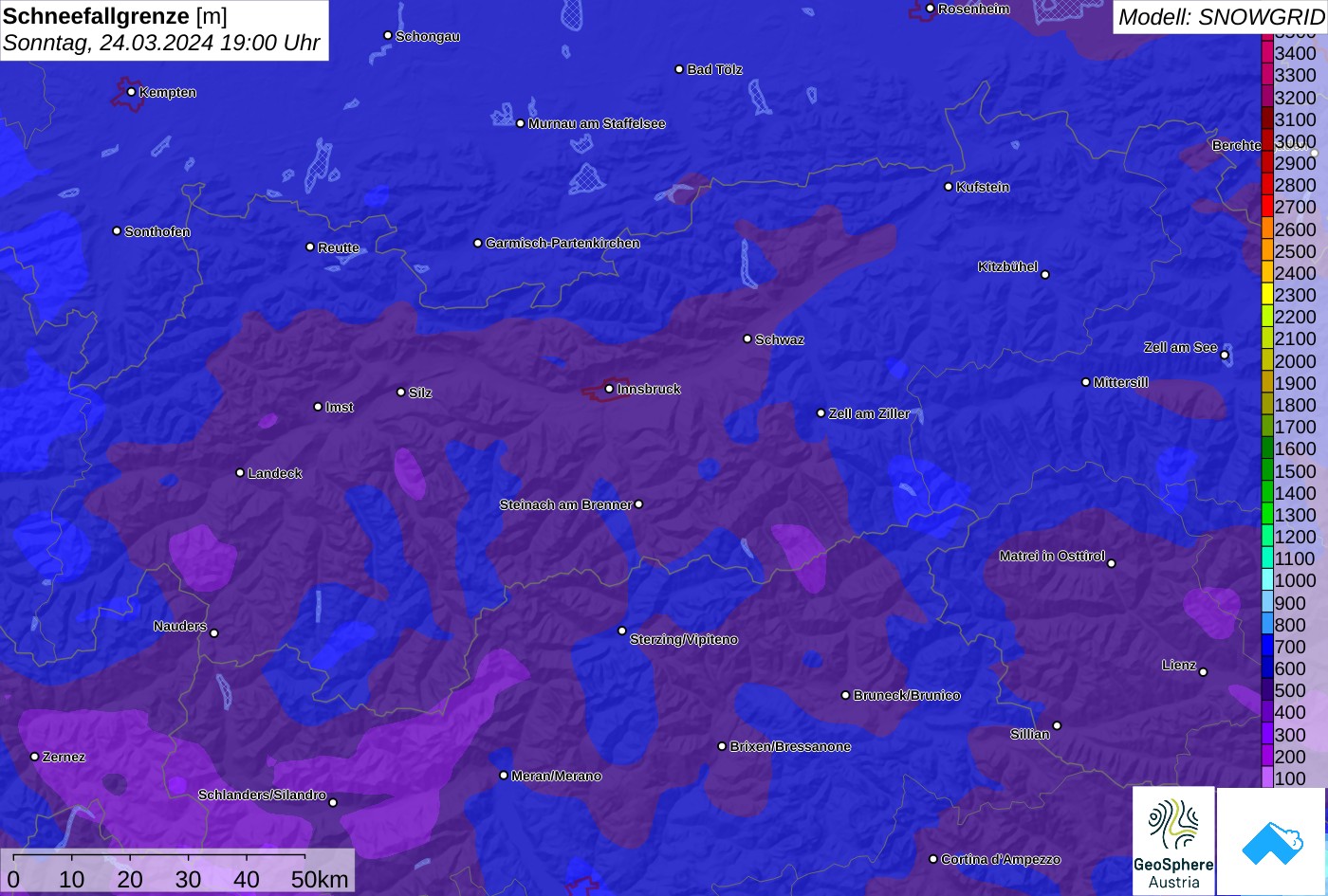Click the Brixen/Bressanone label
Image resolution: width=1328 pixels, height=896 pixels.
point(790,746)
